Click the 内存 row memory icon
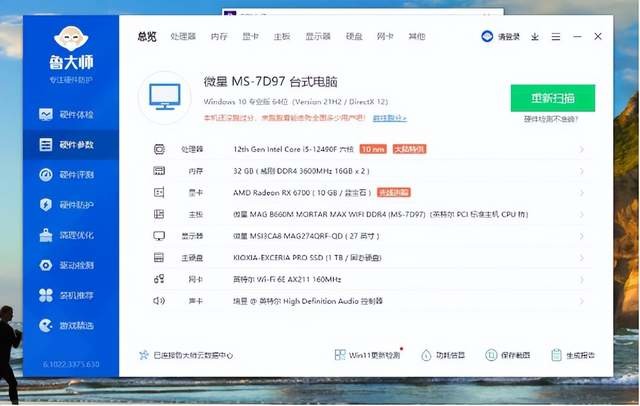 pyautogui.click(x=159, y=171)
